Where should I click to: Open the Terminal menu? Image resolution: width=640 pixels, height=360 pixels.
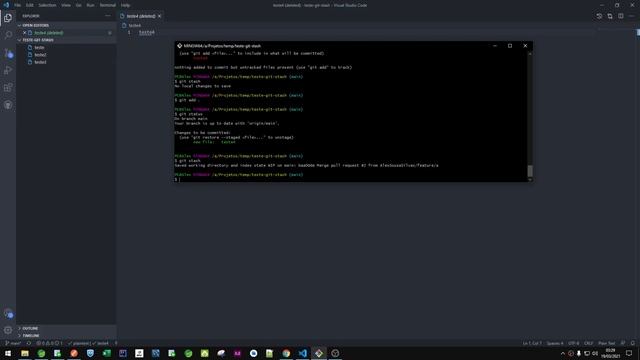coord(108,5)
